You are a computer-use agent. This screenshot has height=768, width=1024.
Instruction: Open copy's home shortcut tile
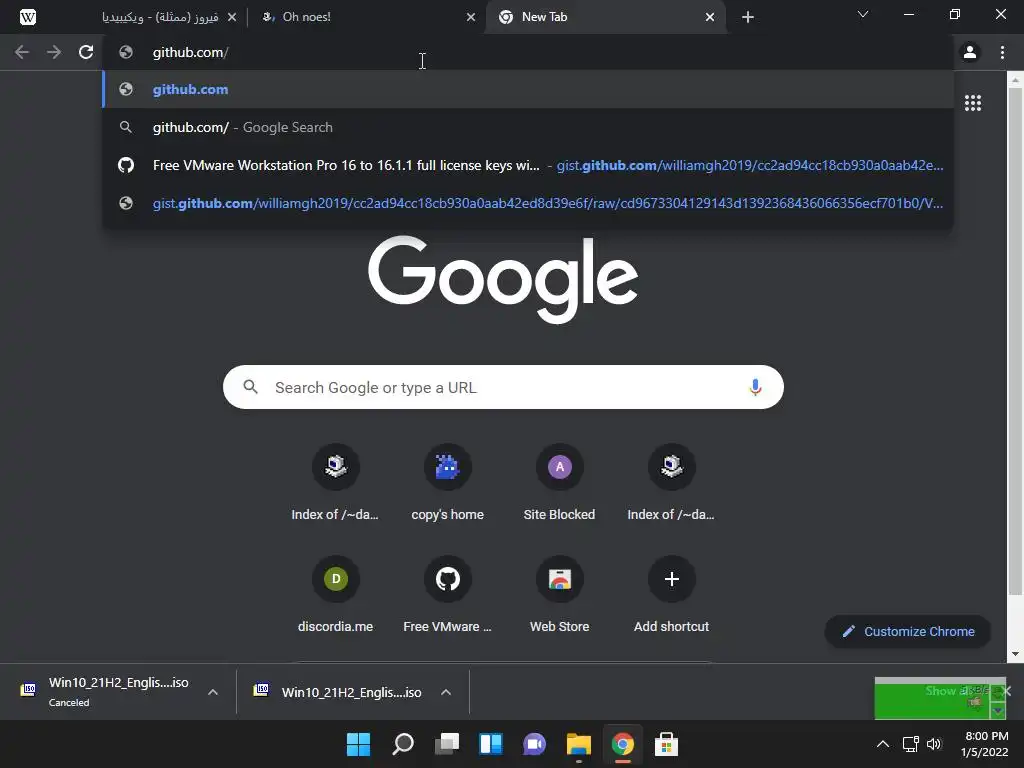[x=447, y=482]
